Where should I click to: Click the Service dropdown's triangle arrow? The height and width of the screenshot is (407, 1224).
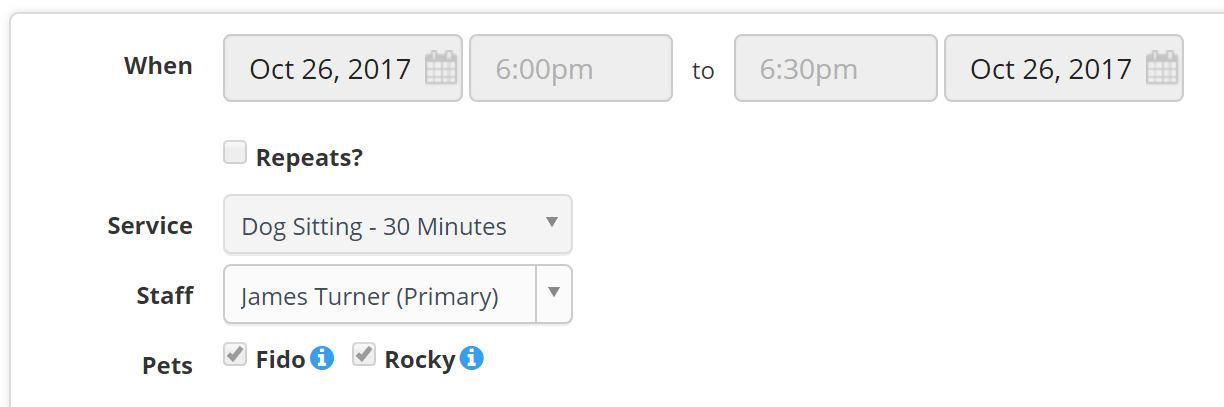[552, 223]
